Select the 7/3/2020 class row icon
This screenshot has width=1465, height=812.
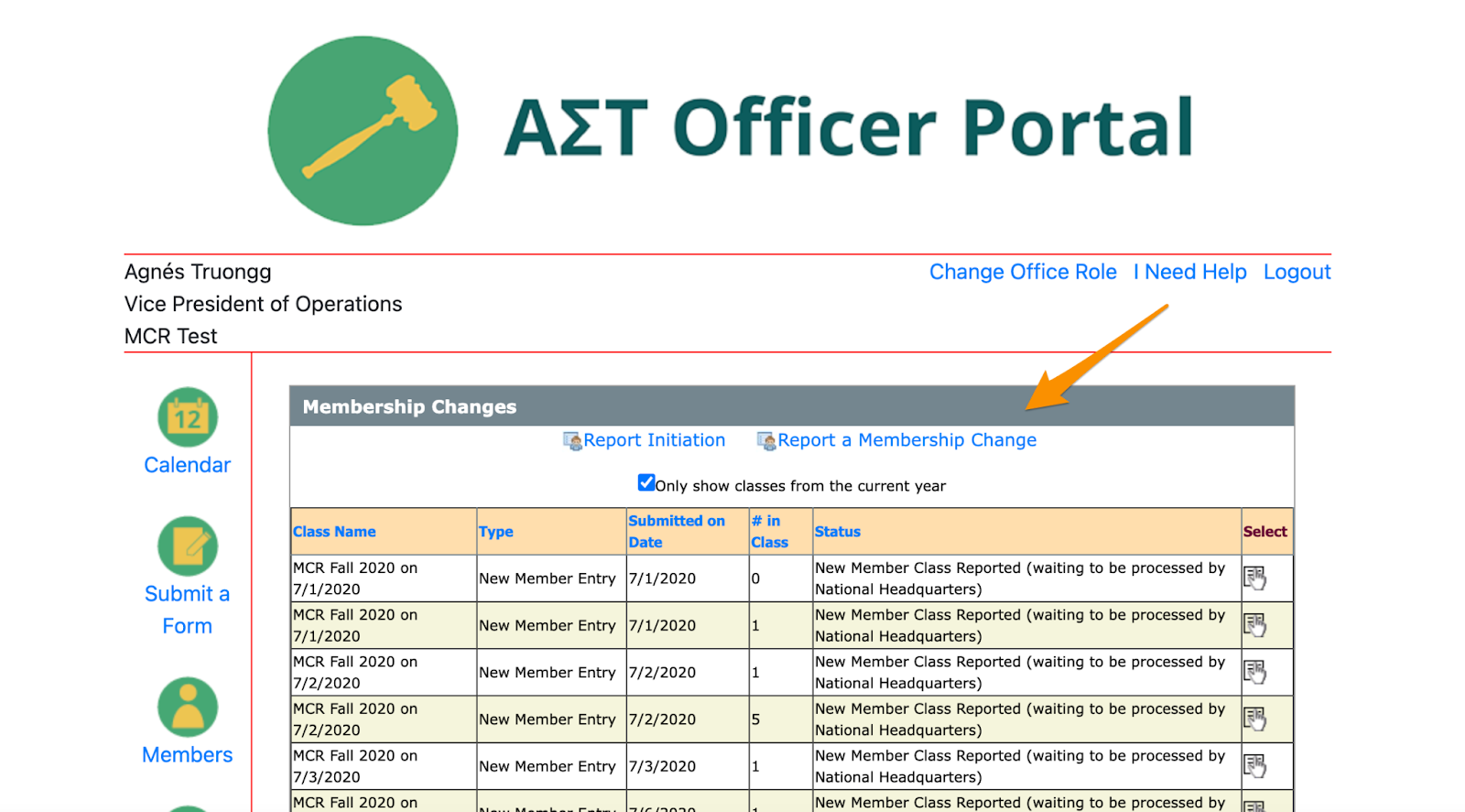pos(1254,766)
